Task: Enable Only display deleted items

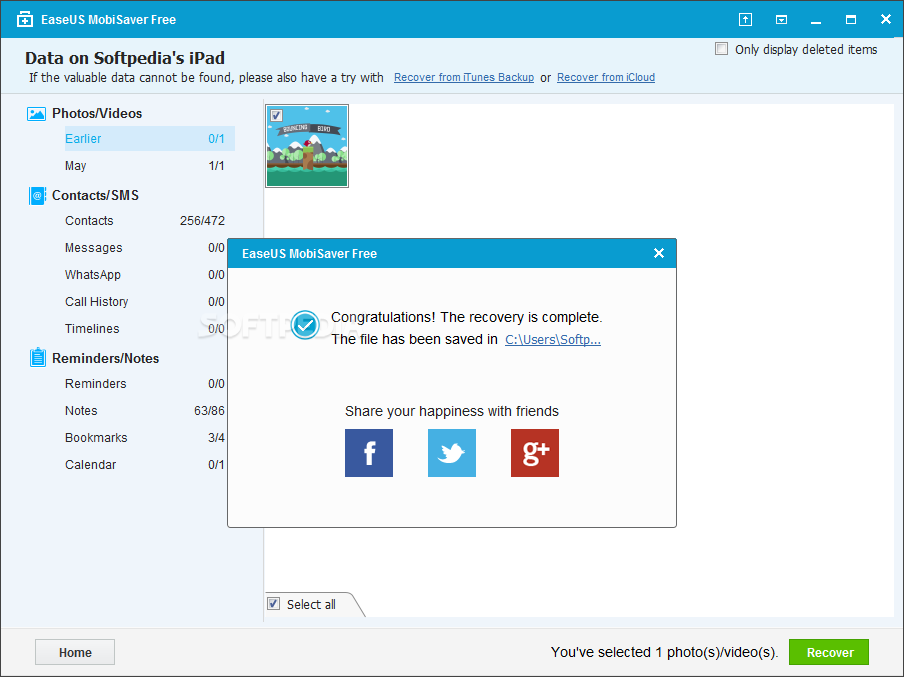Action: pyautogui.click(x=721, y=49)
